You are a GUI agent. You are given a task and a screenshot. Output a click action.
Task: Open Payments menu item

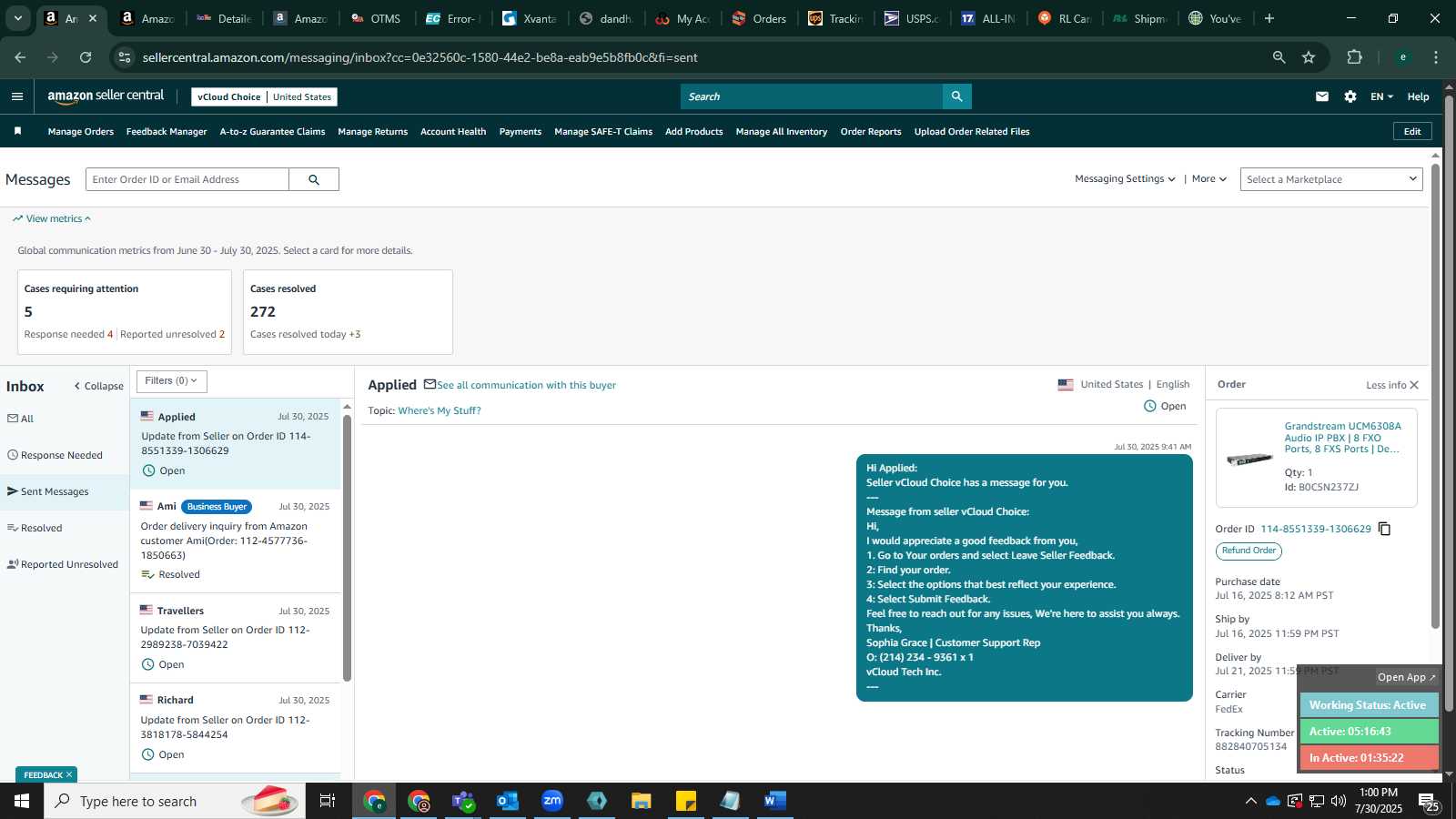[x=521, y=132]
